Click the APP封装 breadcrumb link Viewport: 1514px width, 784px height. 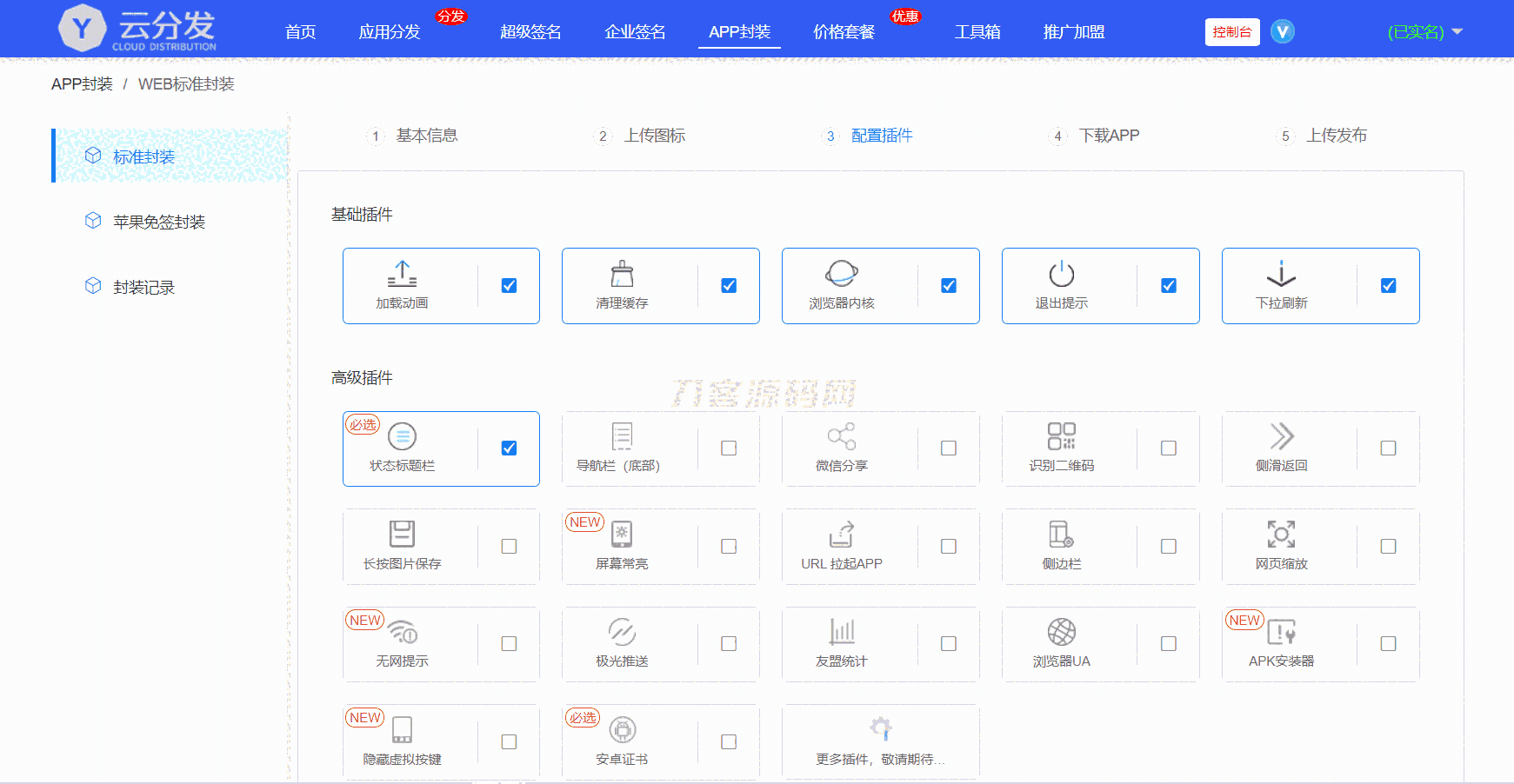82,84
